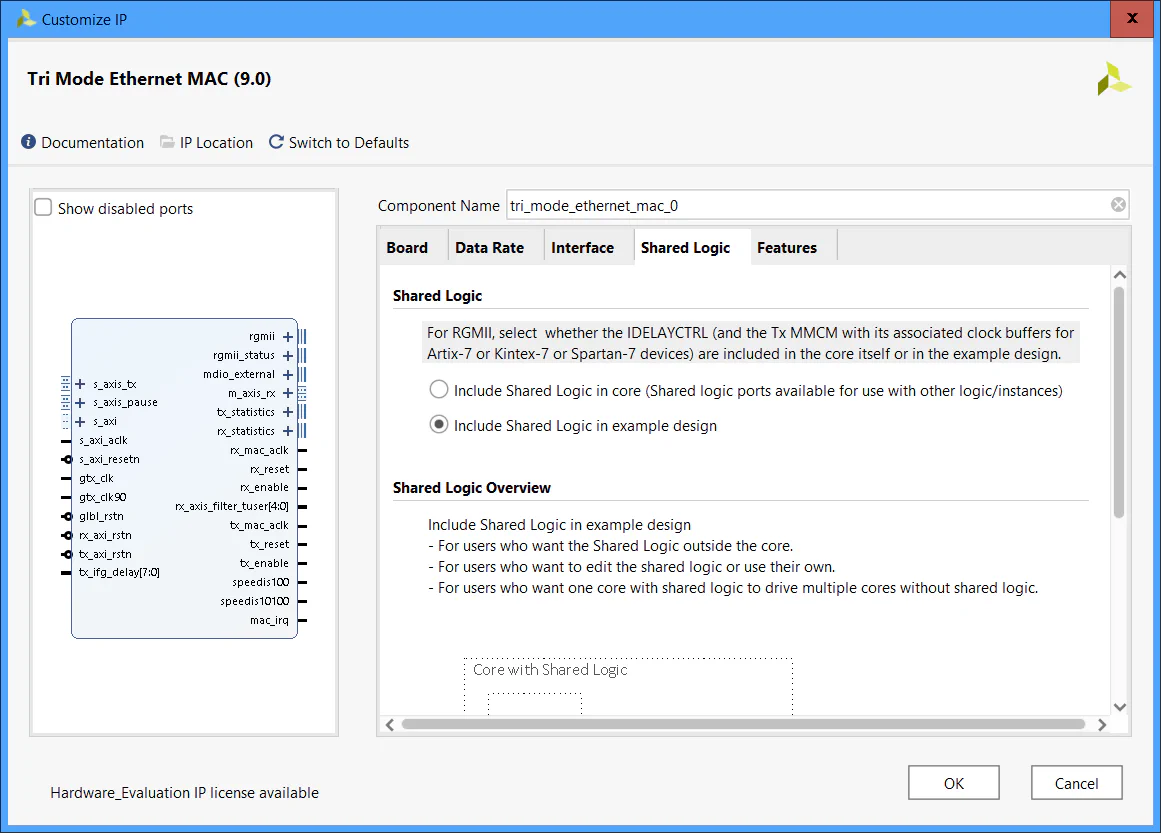
Task: Click the Xilinx logo in the dialog corner
Action: [x=1114, y=78]
